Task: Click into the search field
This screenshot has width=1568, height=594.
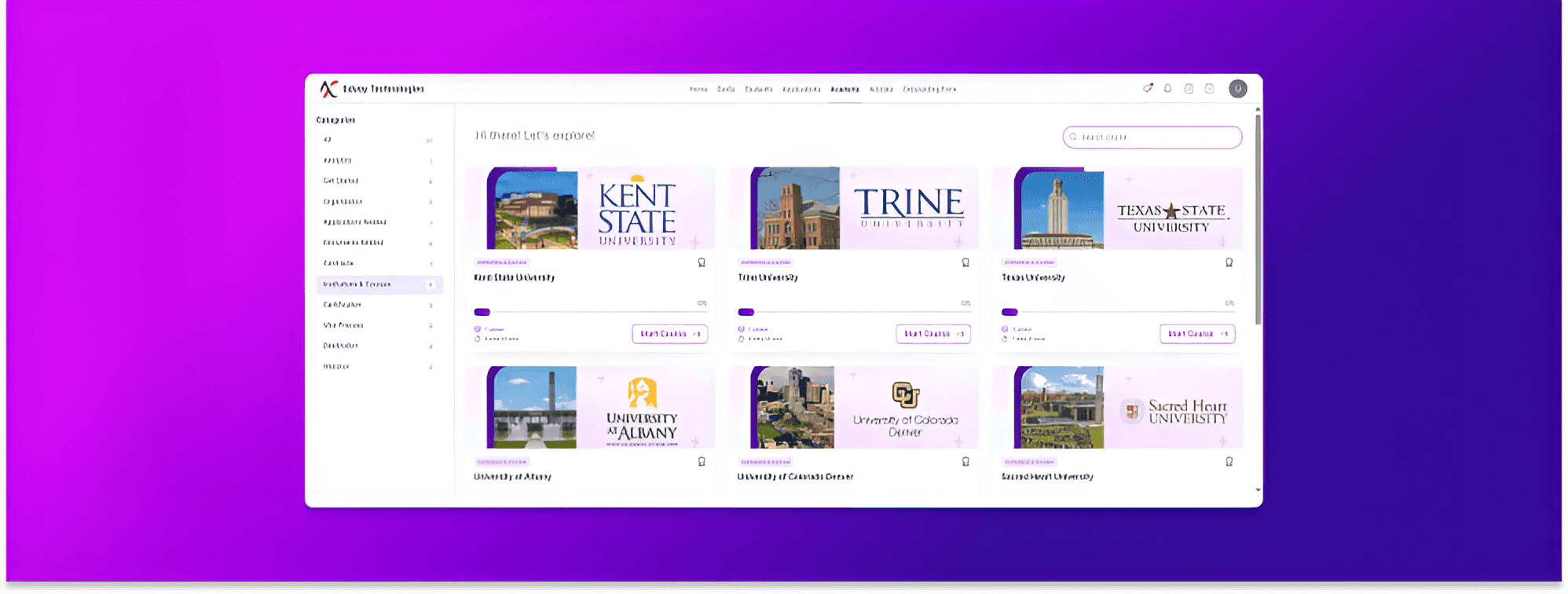Action: pos(1155,137)
